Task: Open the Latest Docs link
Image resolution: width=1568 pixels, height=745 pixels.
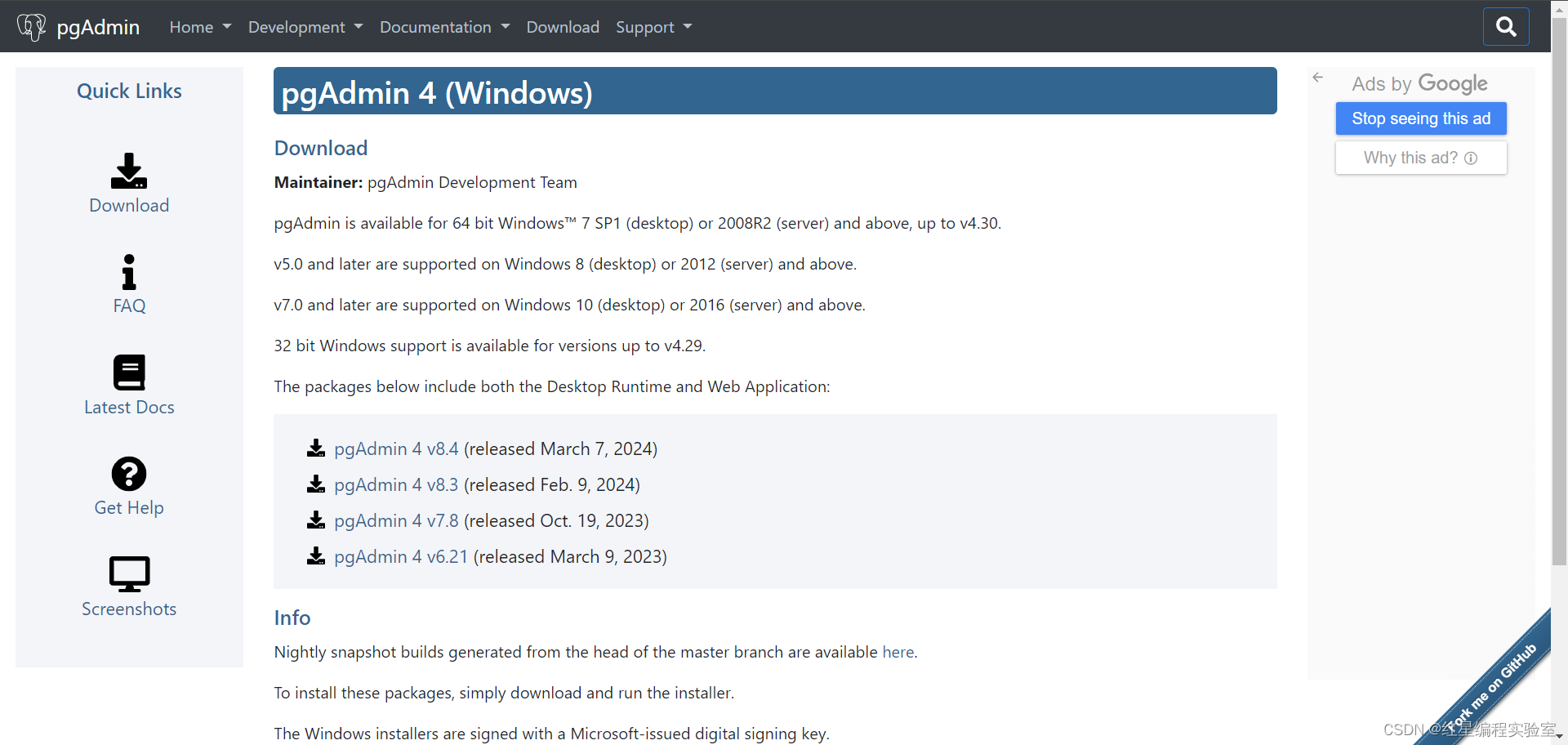Action: [129, 407]
